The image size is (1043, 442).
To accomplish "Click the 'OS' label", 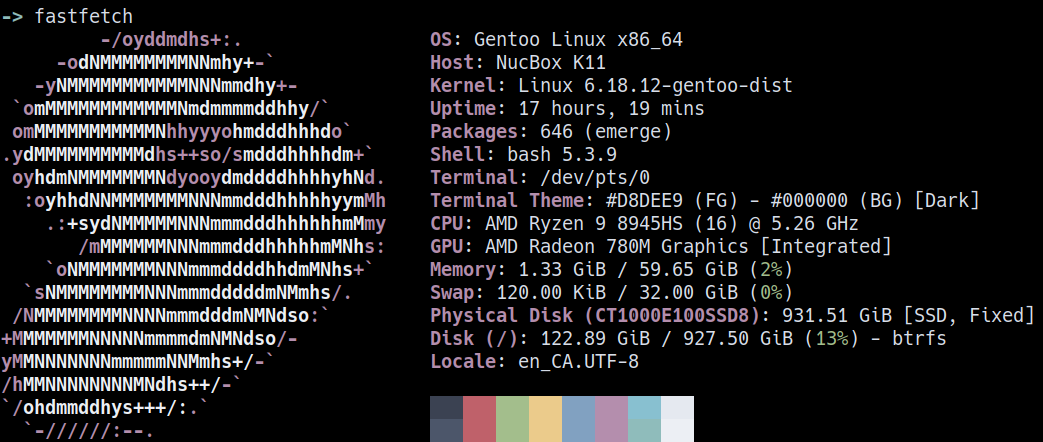I will pos(440,40).
